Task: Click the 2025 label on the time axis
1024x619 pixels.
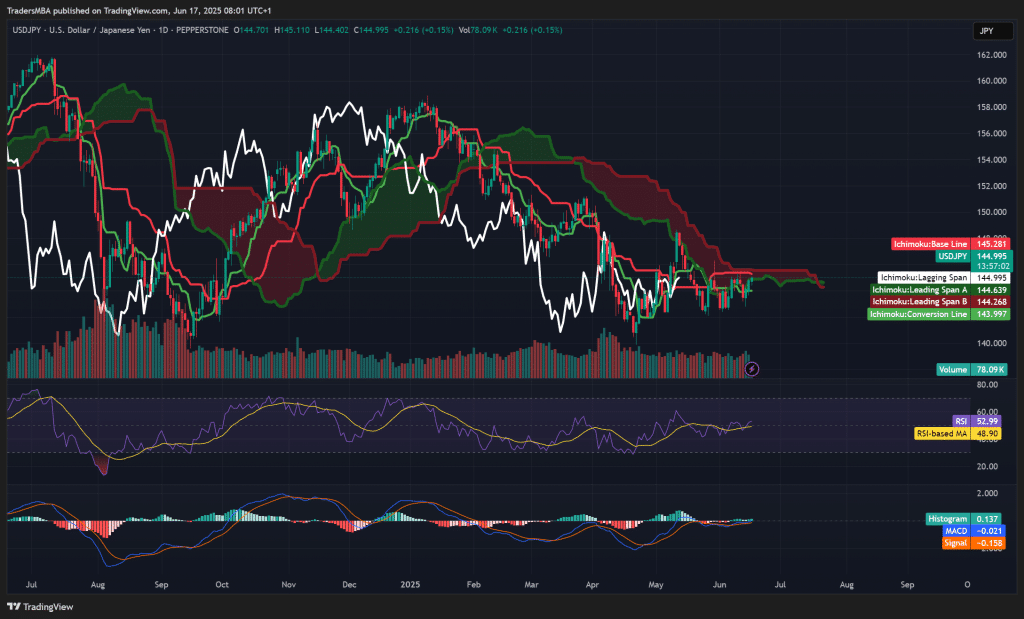Action: pos(411,584)
